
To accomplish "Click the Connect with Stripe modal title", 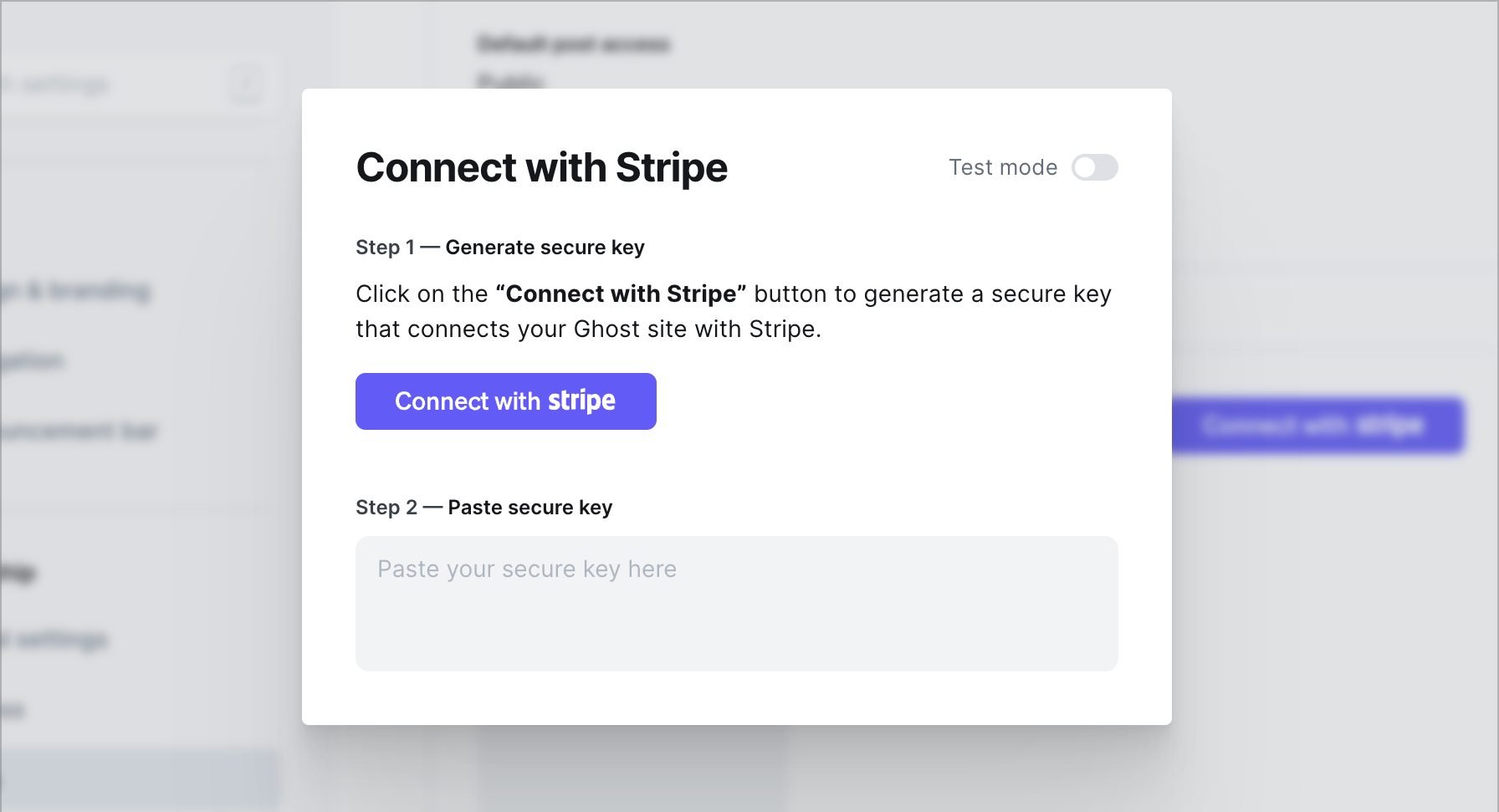I will point(541,168).
